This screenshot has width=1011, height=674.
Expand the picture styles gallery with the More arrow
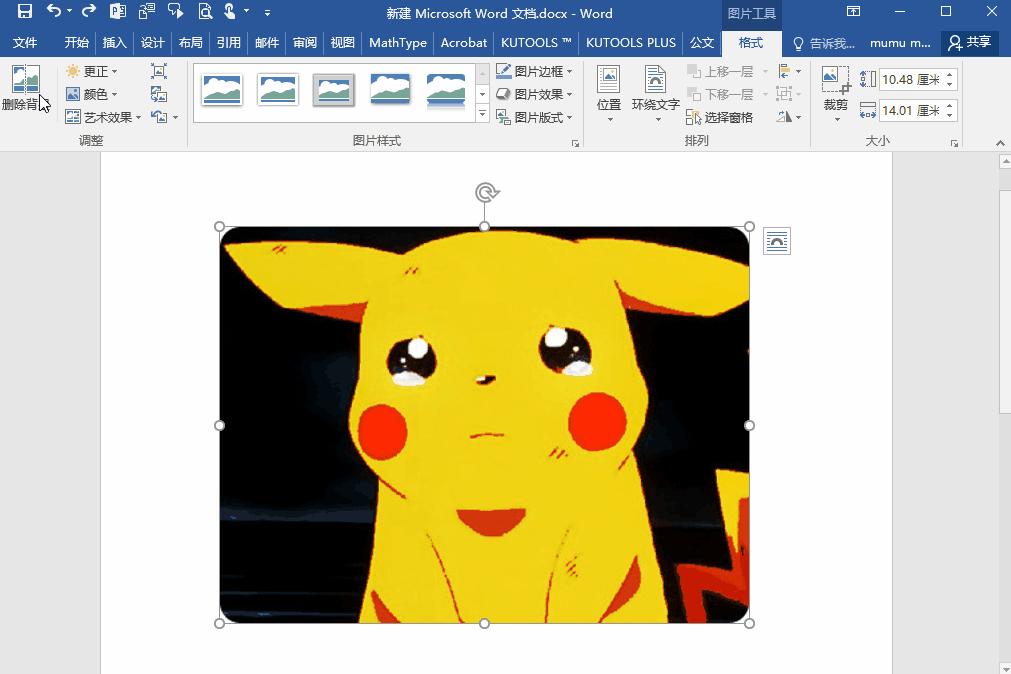tap(482, 116)
